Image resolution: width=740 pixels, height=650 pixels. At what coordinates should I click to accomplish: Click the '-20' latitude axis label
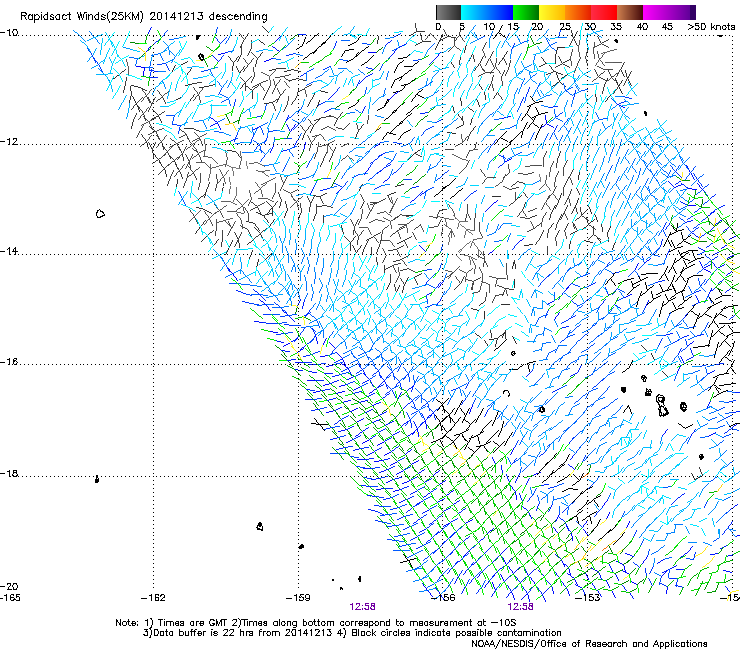(x=9, y=586)
